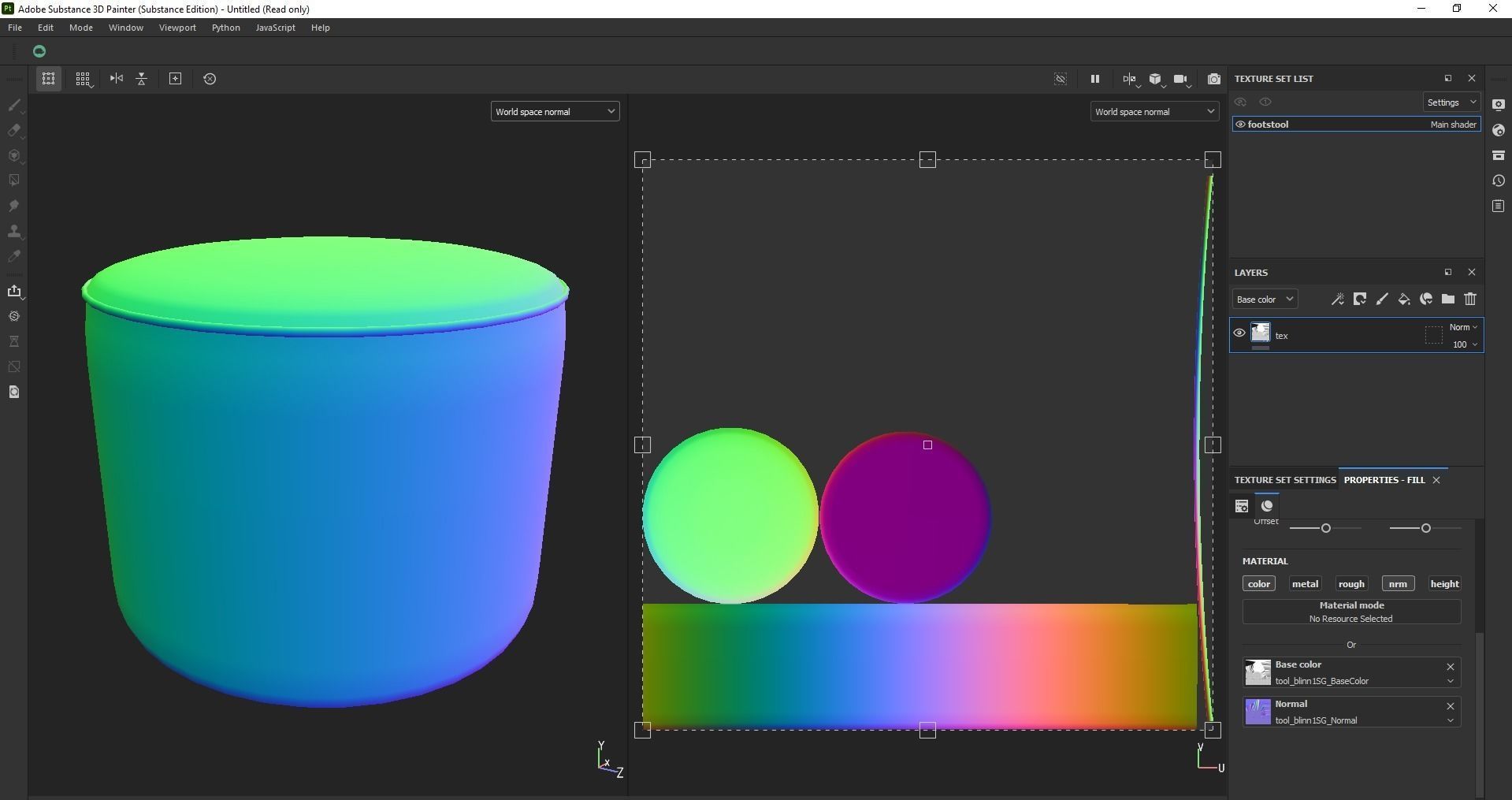Click the center/fit transform icon
Screen dimensions: 1512x800
pyautogui.click(x=176, y=79)
